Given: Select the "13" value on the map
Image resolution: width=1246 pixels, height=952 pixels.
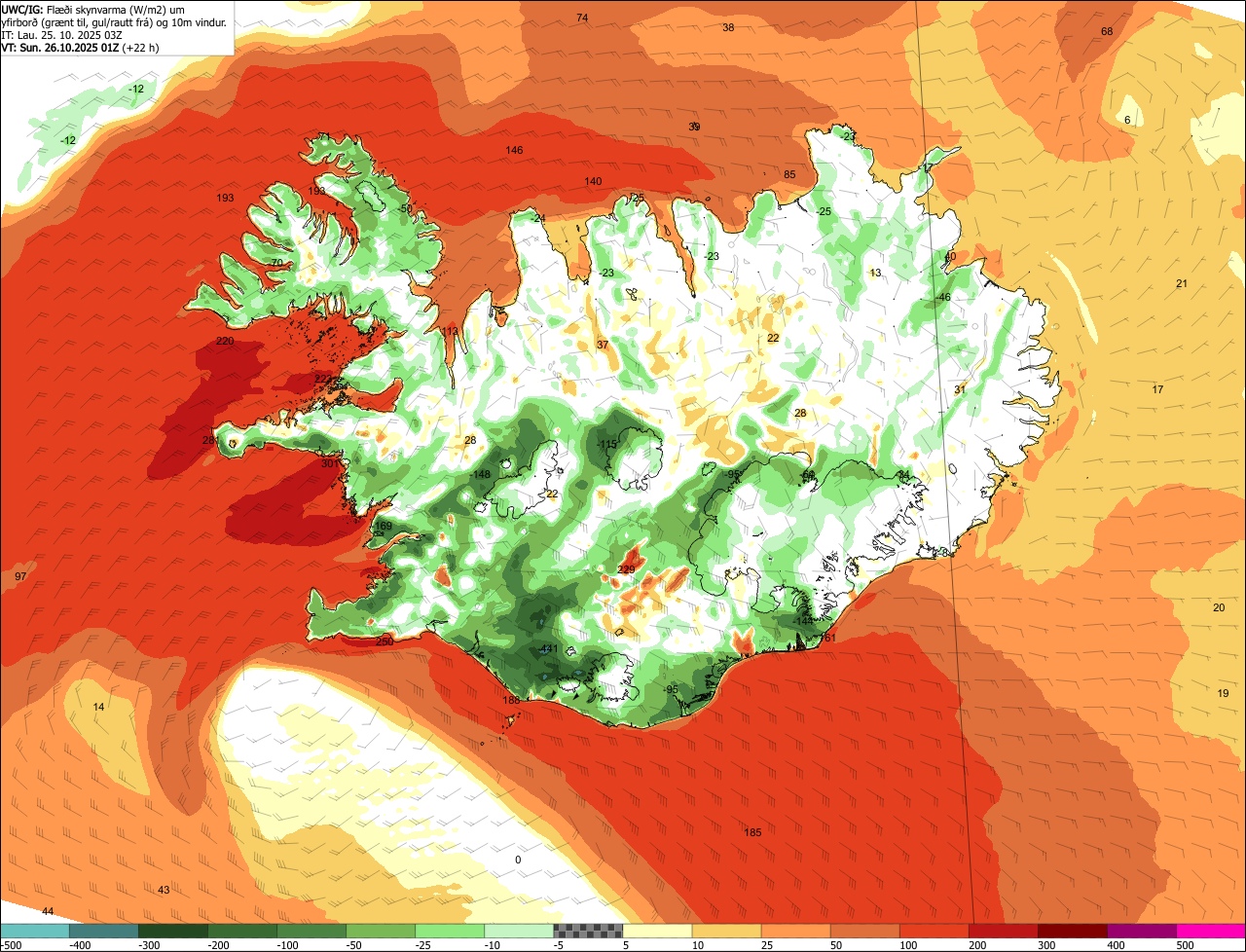Looking at the screenshot, I should (875, 273).
